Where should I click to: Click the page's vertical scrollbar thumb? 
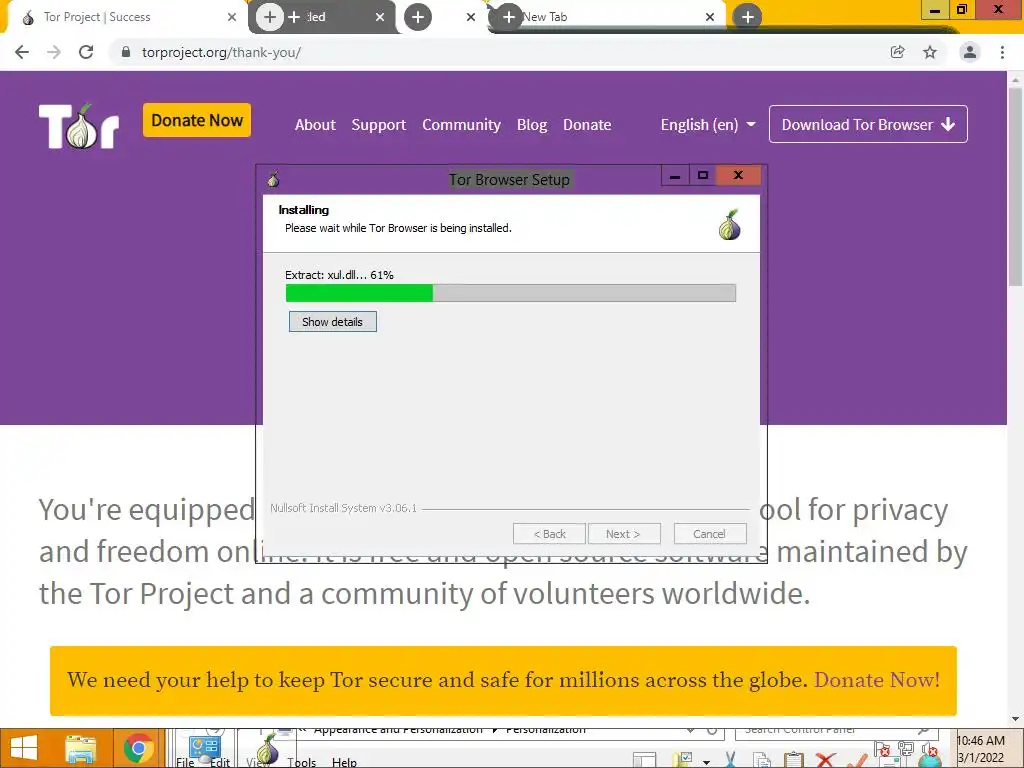1016,186
